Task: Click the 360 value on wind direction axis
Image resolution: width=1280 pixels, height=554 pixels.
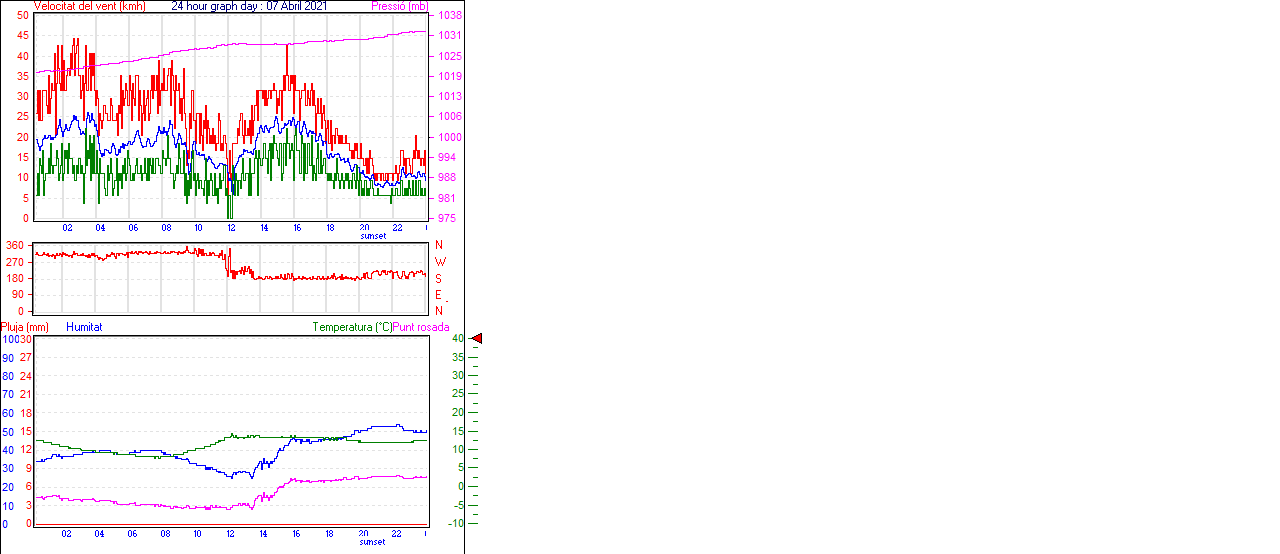Action: [x=15, y=246]
